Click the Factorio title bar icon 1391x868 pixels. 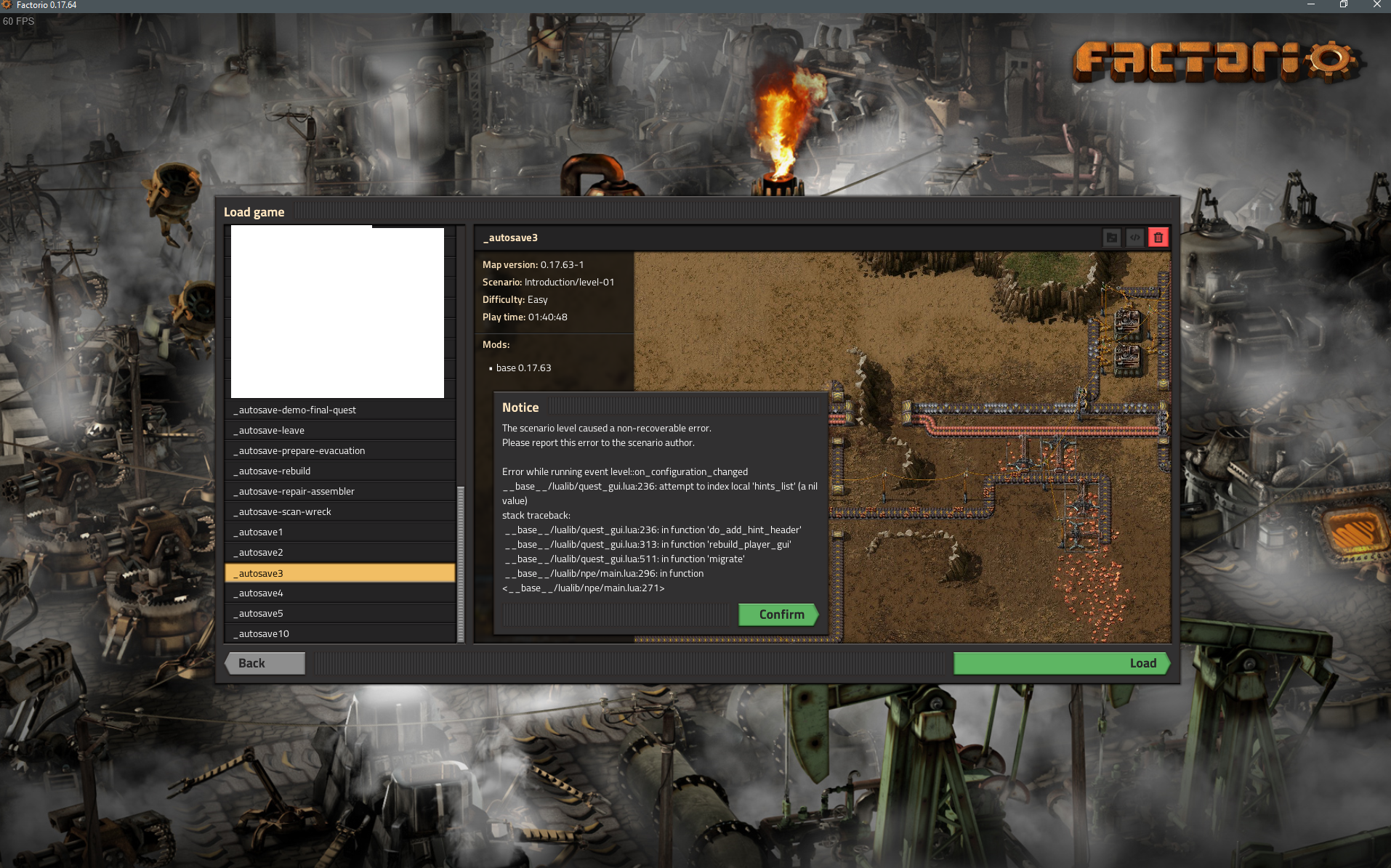click(7, 5)
